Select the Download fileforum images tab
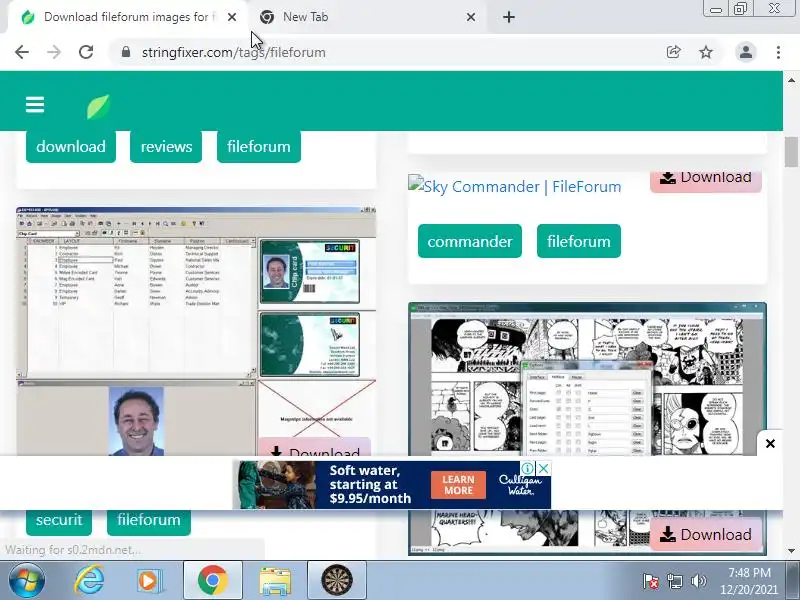 [x=128, y=17]
